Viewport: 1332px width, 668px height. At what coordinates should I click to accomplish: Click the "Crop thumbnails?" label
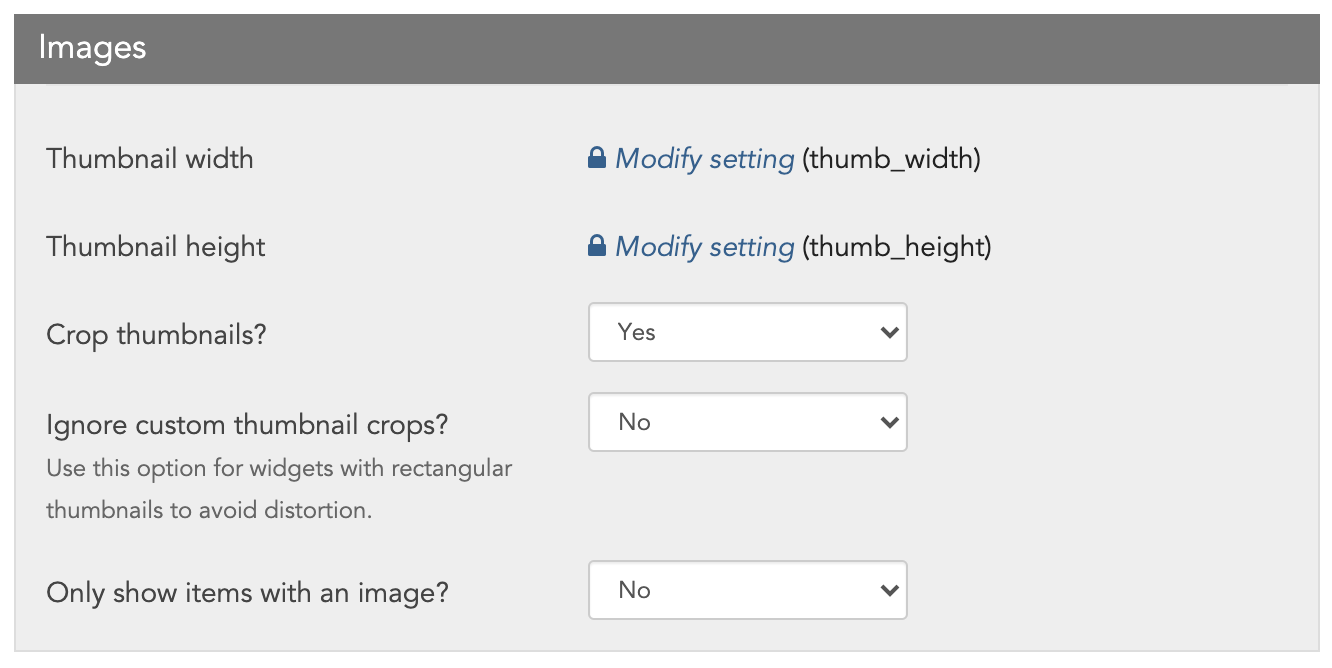coord(157,335)
